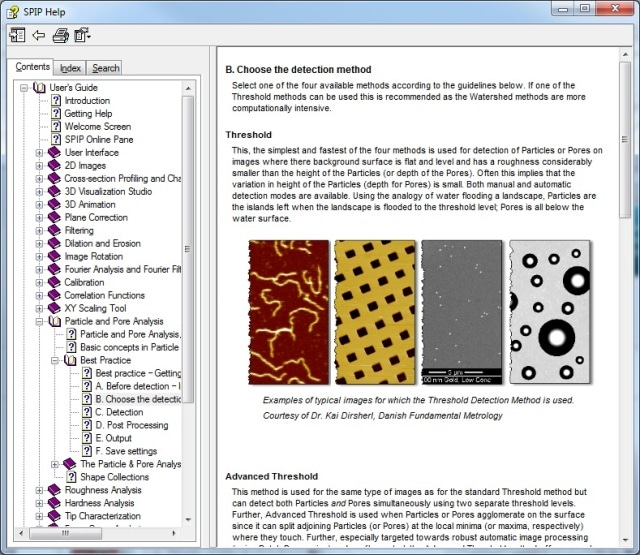
Task: Click the yellow grid pores example image
Action: click(375, 312)
